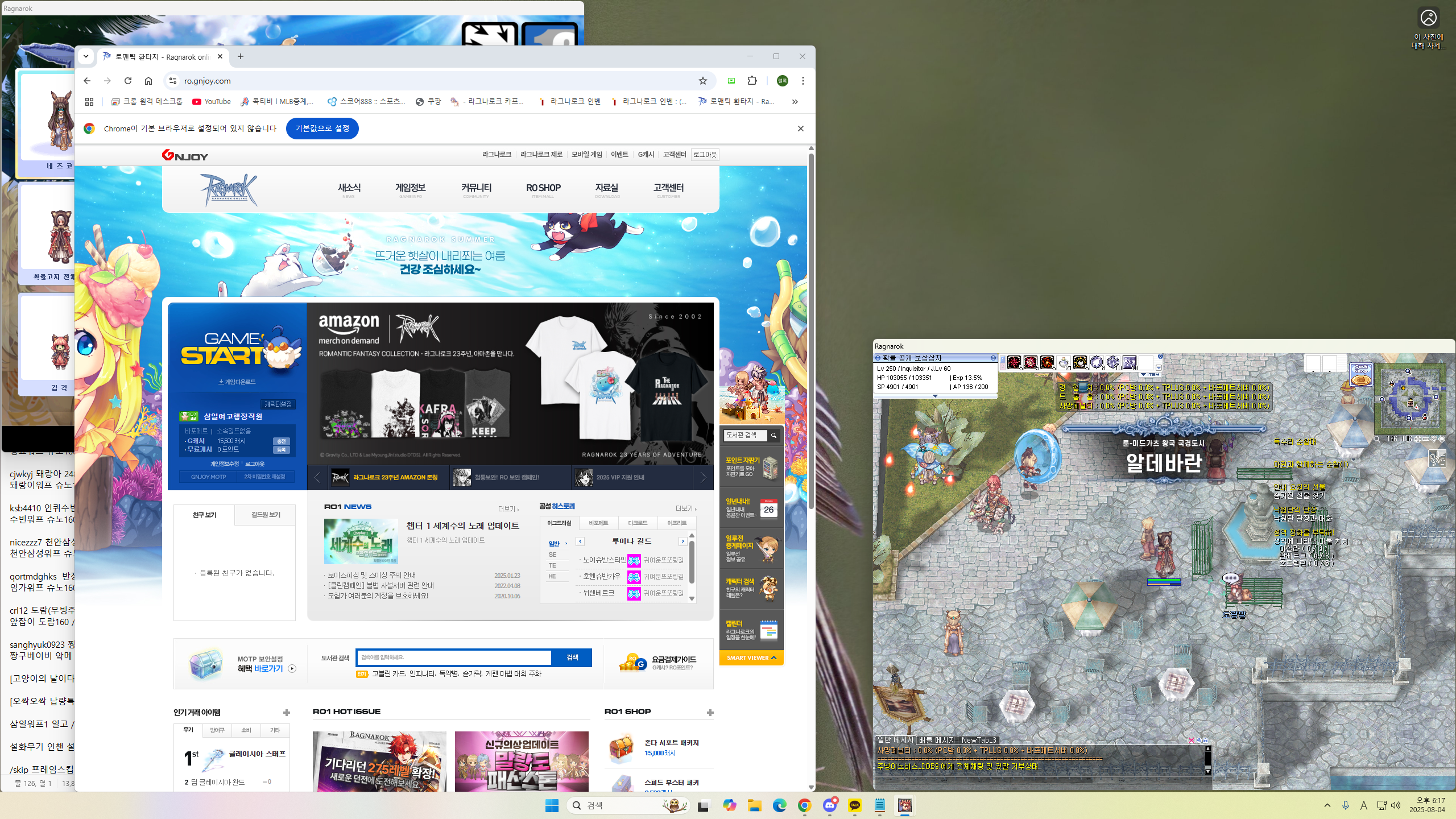Open Chrome apps grid in bookmarks bar

89,102
